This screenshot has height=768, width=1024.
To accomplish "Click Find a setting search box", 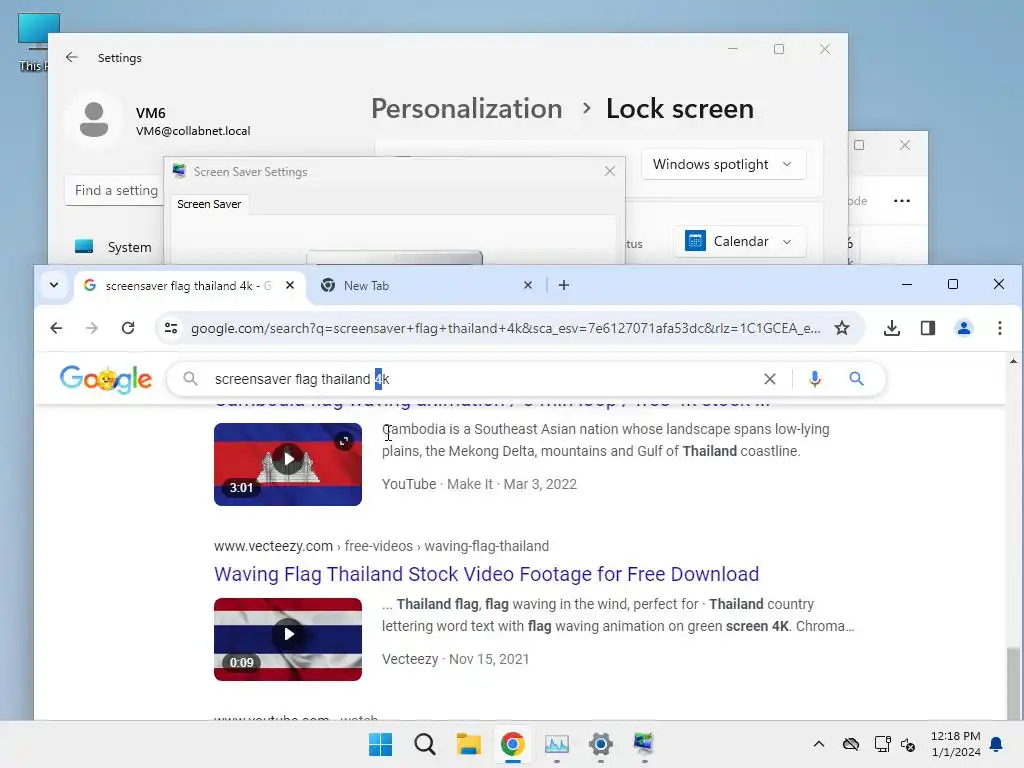I will 114,190.
